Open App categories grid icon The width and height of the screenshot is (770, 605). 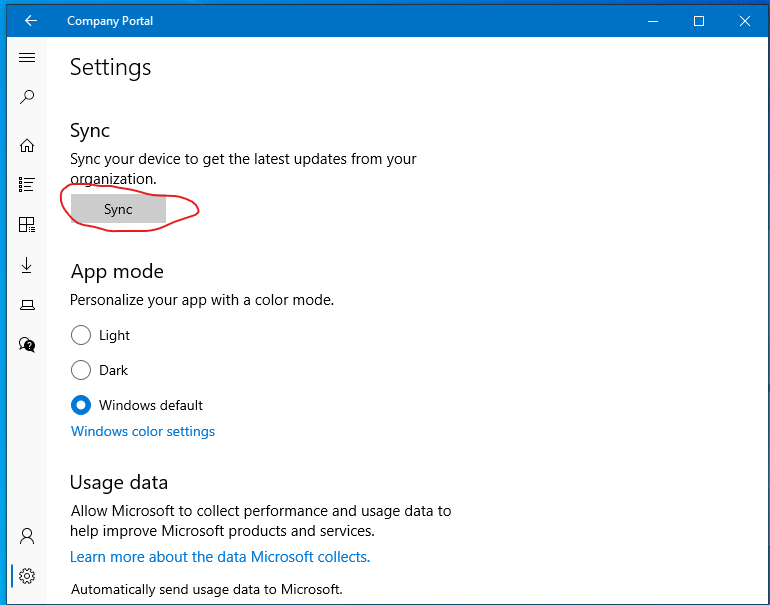click(27, 224)
